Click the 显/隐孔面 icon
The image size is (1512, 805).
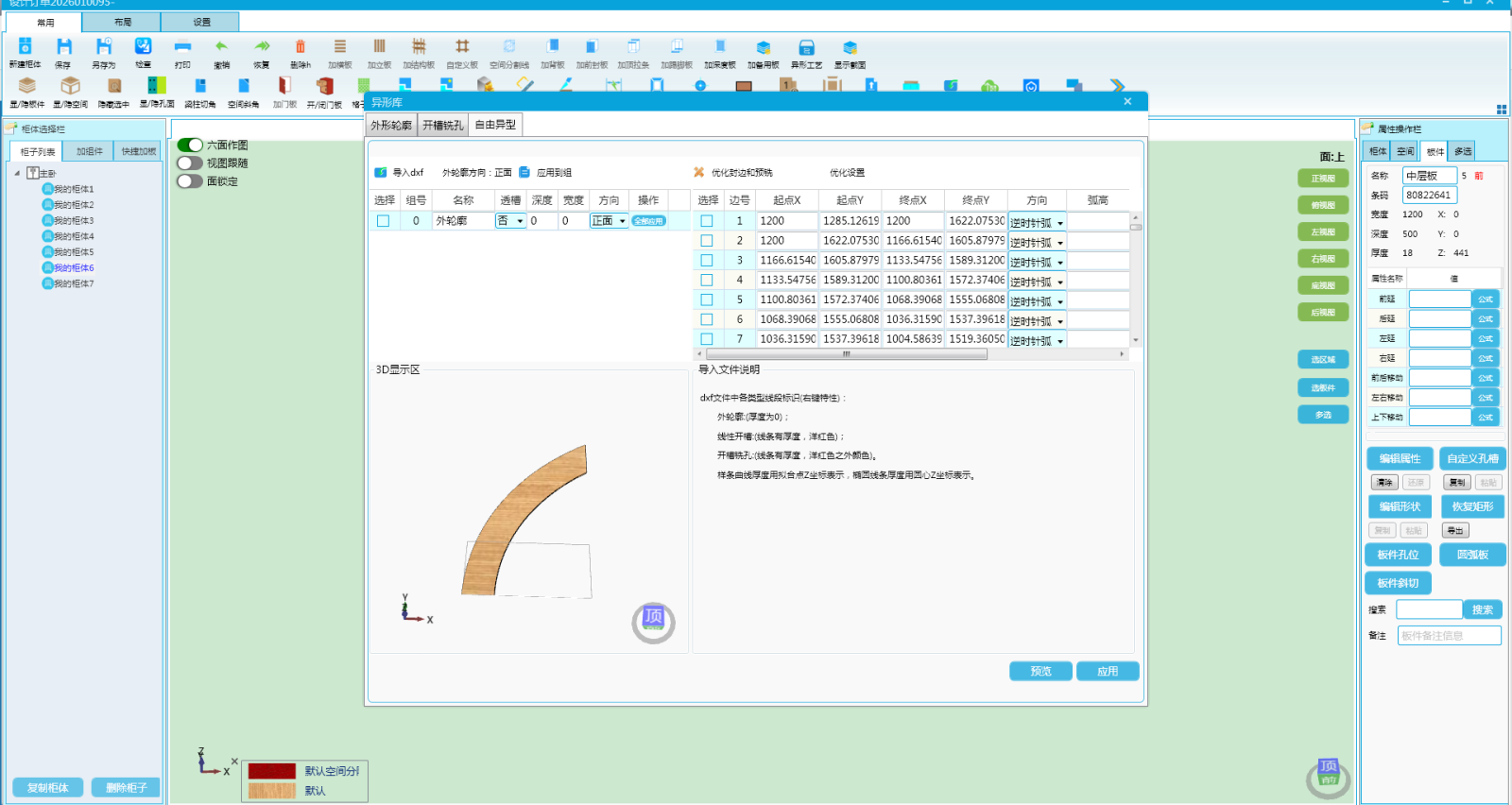click(157, 86)
